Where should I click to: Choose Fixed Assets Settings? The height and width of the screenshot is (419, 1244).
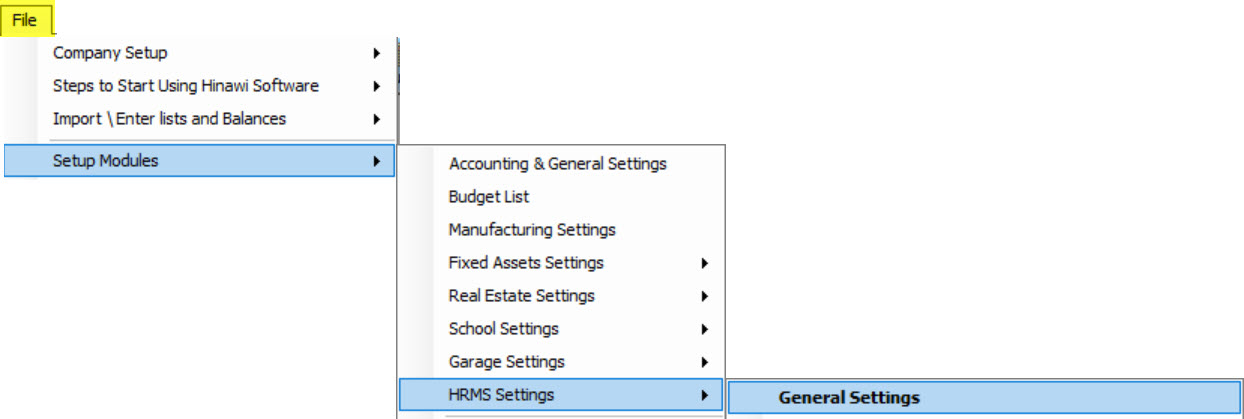tap(526, 263)
